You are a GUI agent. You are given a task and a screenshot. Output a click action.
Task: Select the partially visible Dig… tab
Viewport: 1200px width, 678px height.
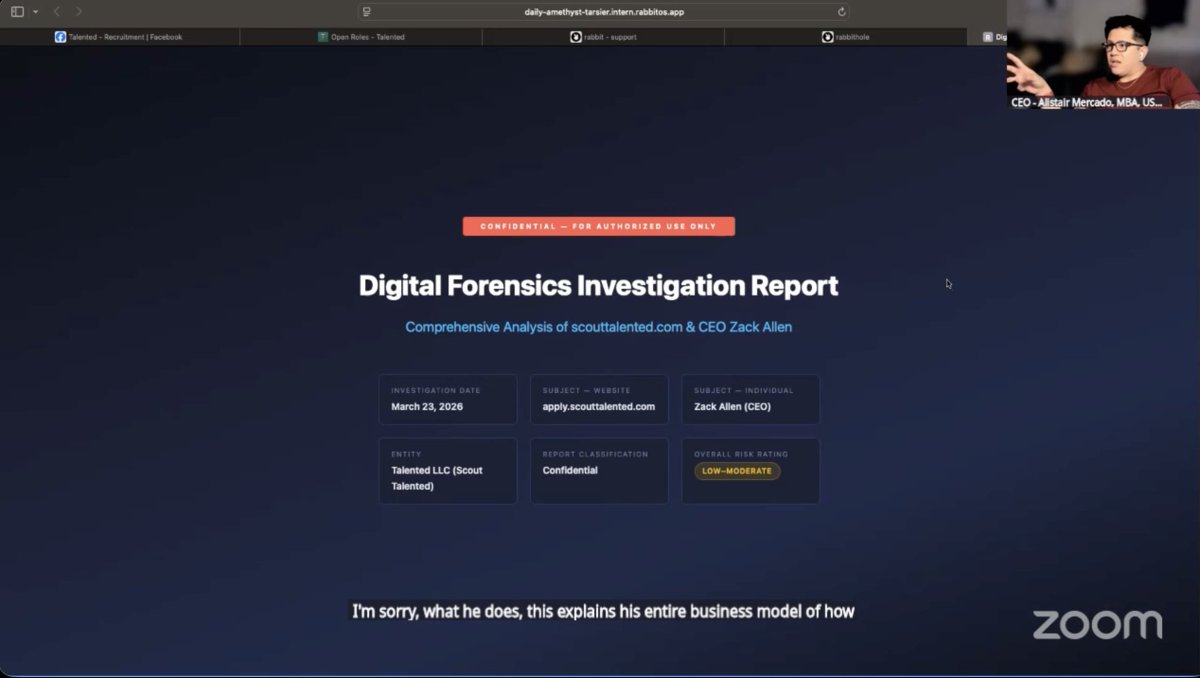click(x=988, y=37)
